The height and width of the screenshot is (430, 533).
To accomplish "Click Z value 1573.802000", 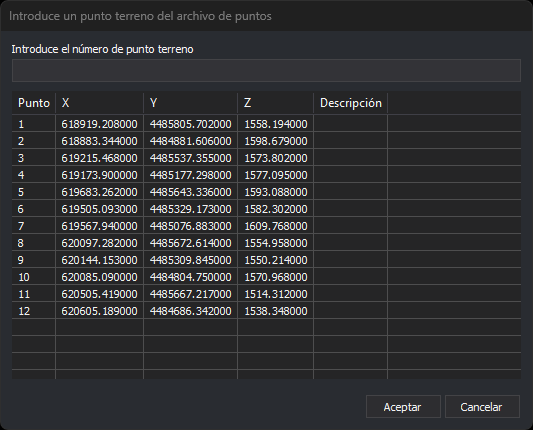I will 276,158.
